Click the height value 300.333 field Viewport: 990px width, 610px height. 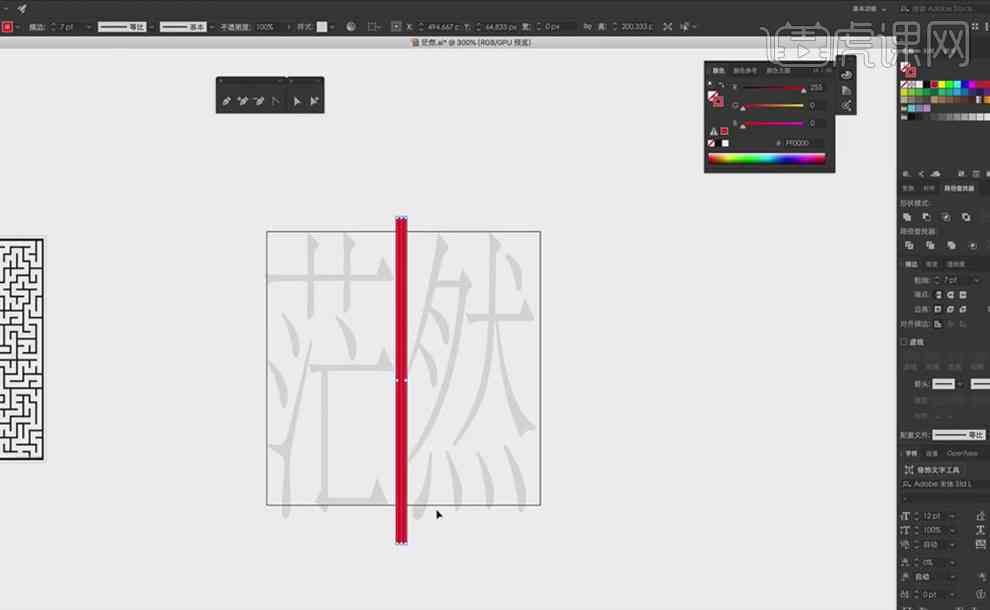(636, 27)
